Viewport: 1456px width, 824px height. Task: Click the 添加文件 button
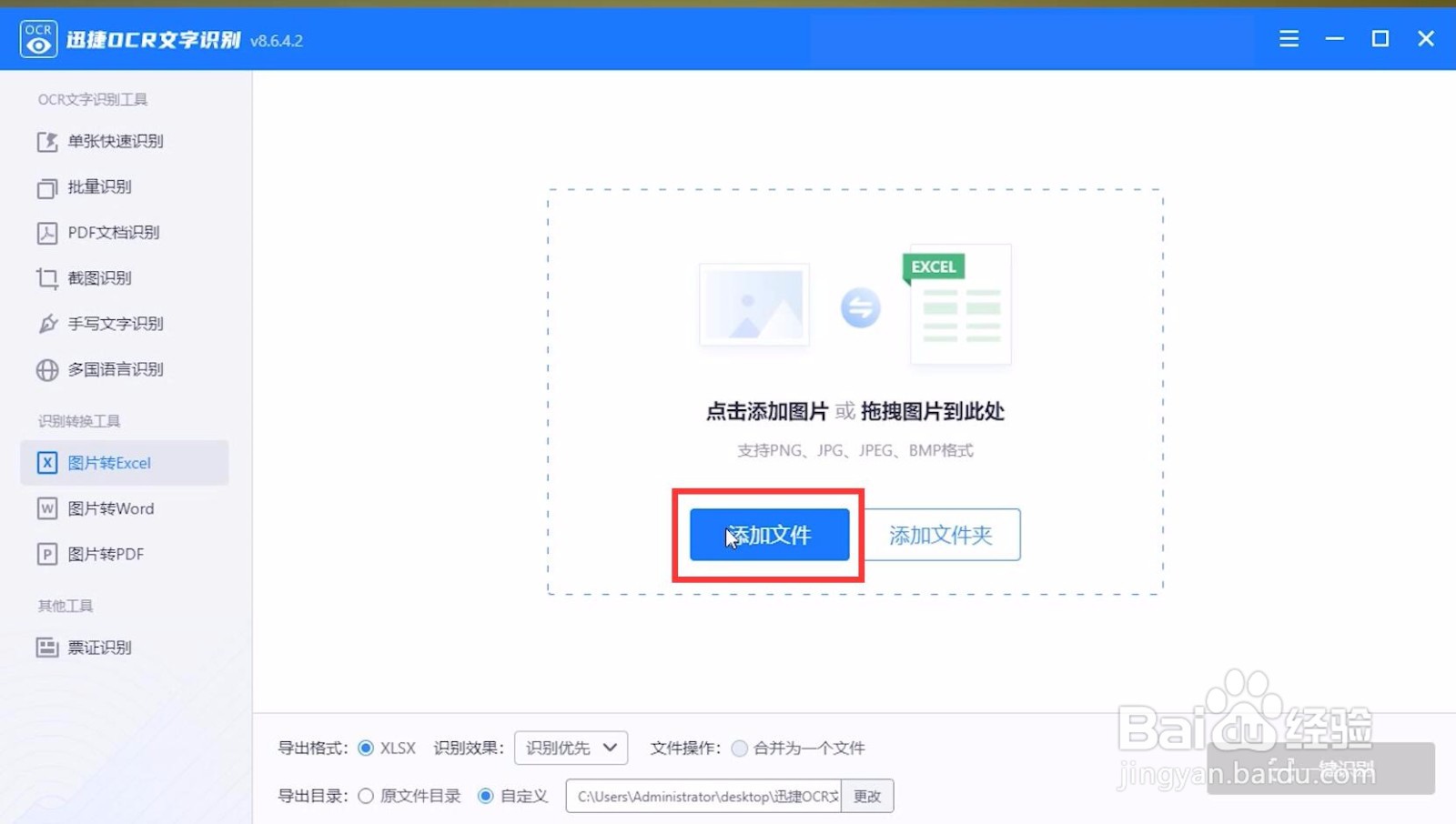point(769,536)
